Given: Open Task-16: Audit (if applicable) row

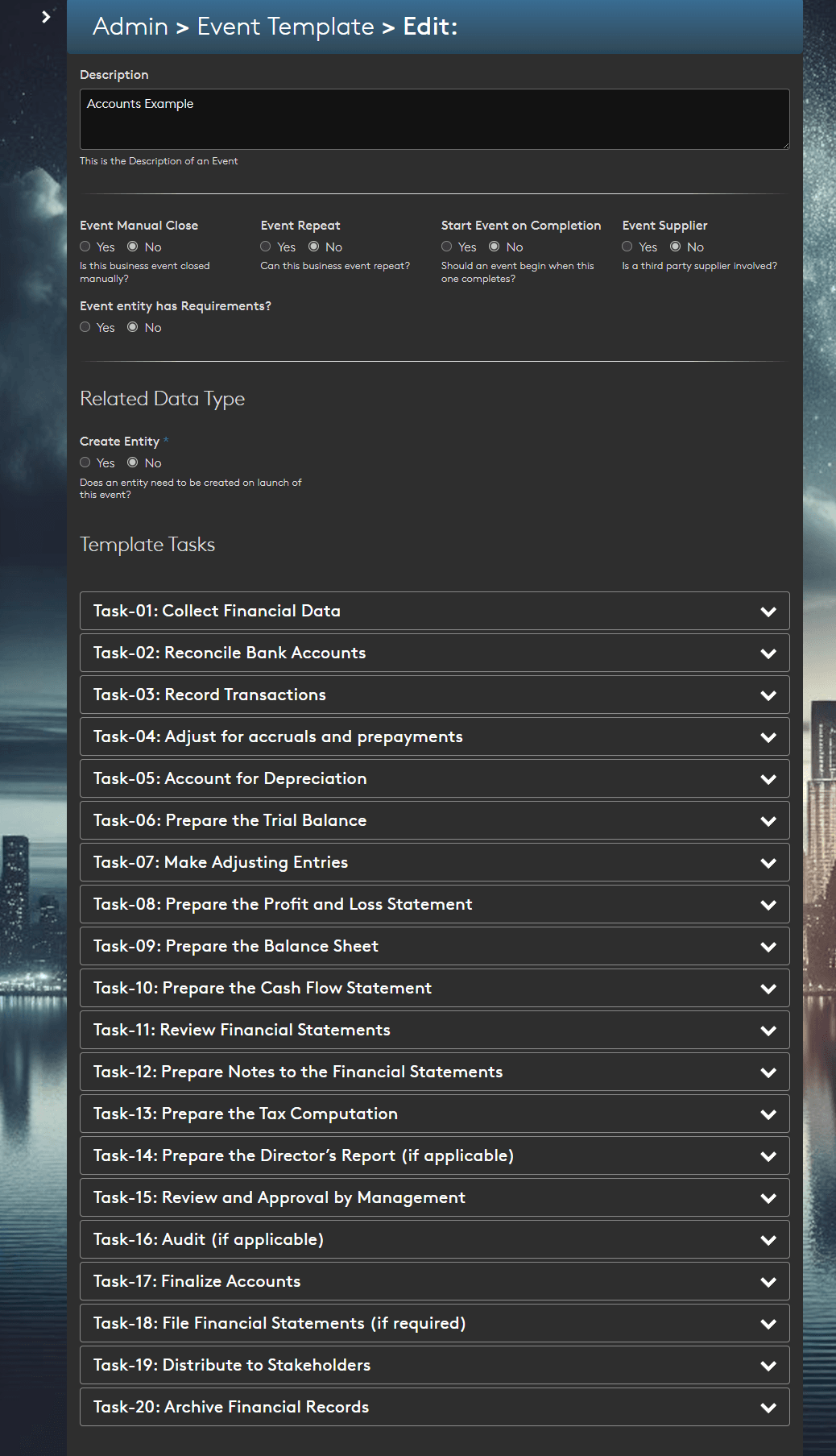Looking at the screenshot, I should [434, 1239].
